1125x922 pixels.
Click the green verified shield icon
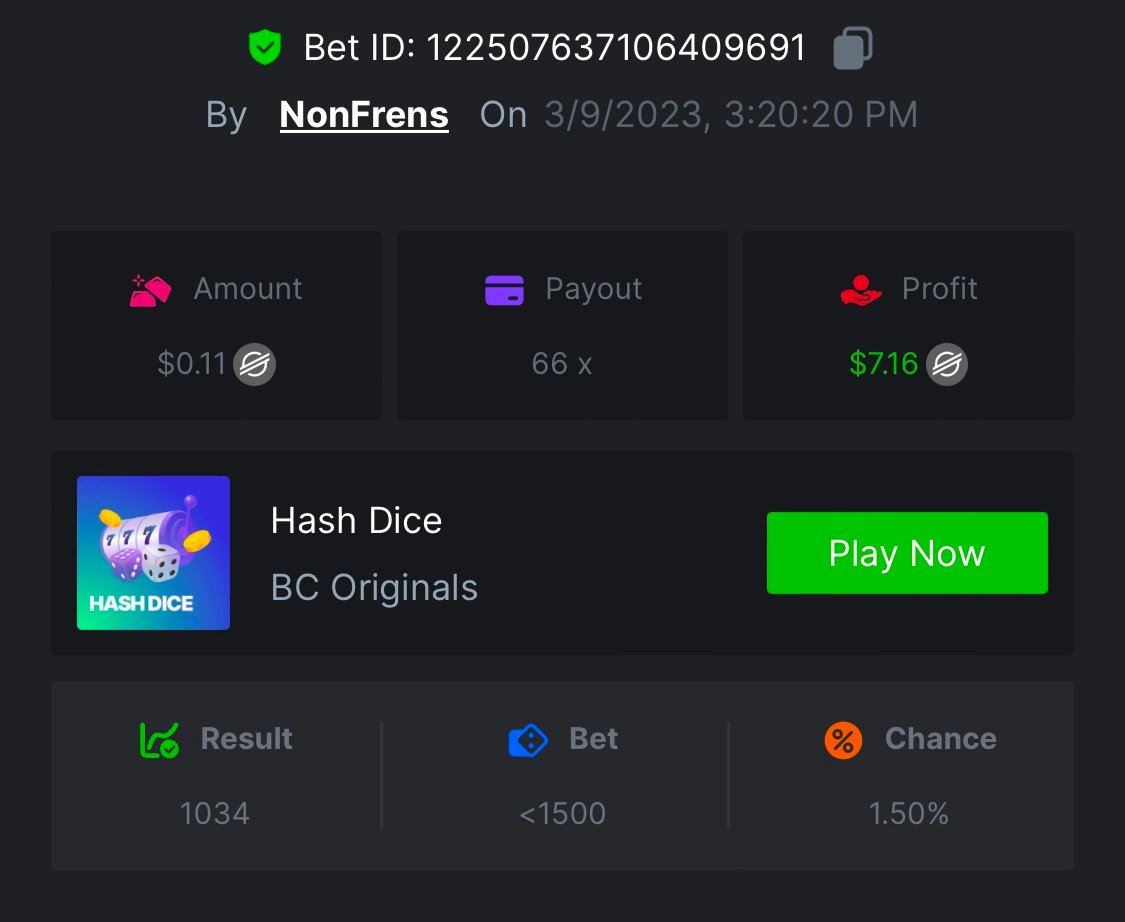click(x=265, y=47)
